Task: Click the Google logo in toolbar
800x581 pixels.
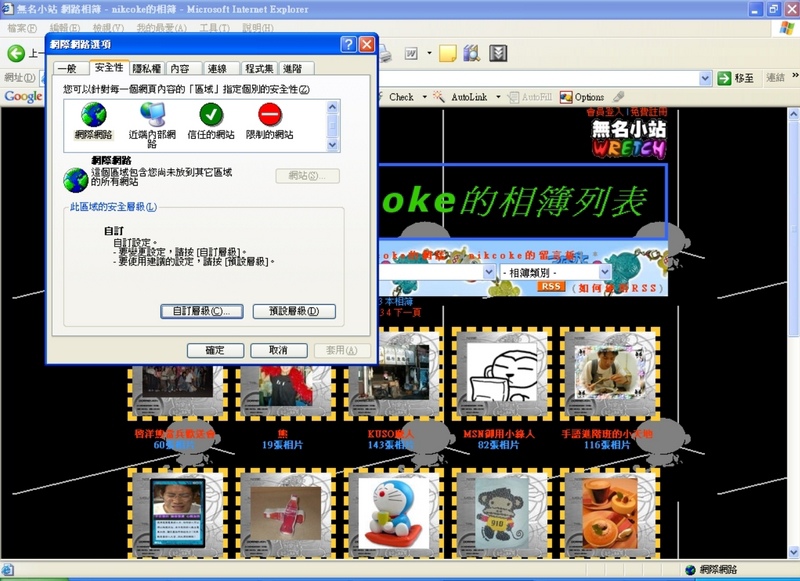Action: point(23,96)
